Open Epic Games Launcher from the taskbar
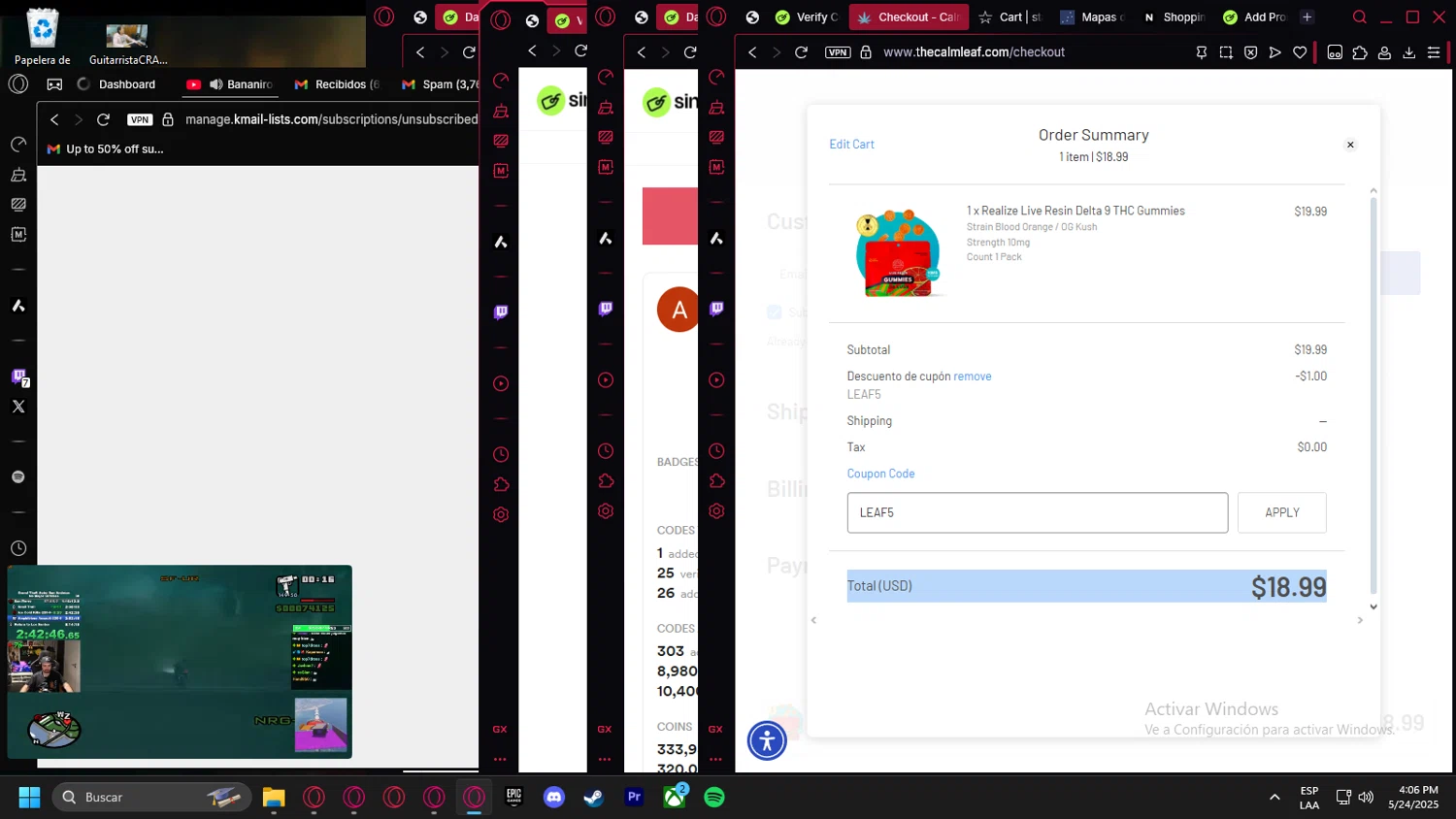 [513, 797]
